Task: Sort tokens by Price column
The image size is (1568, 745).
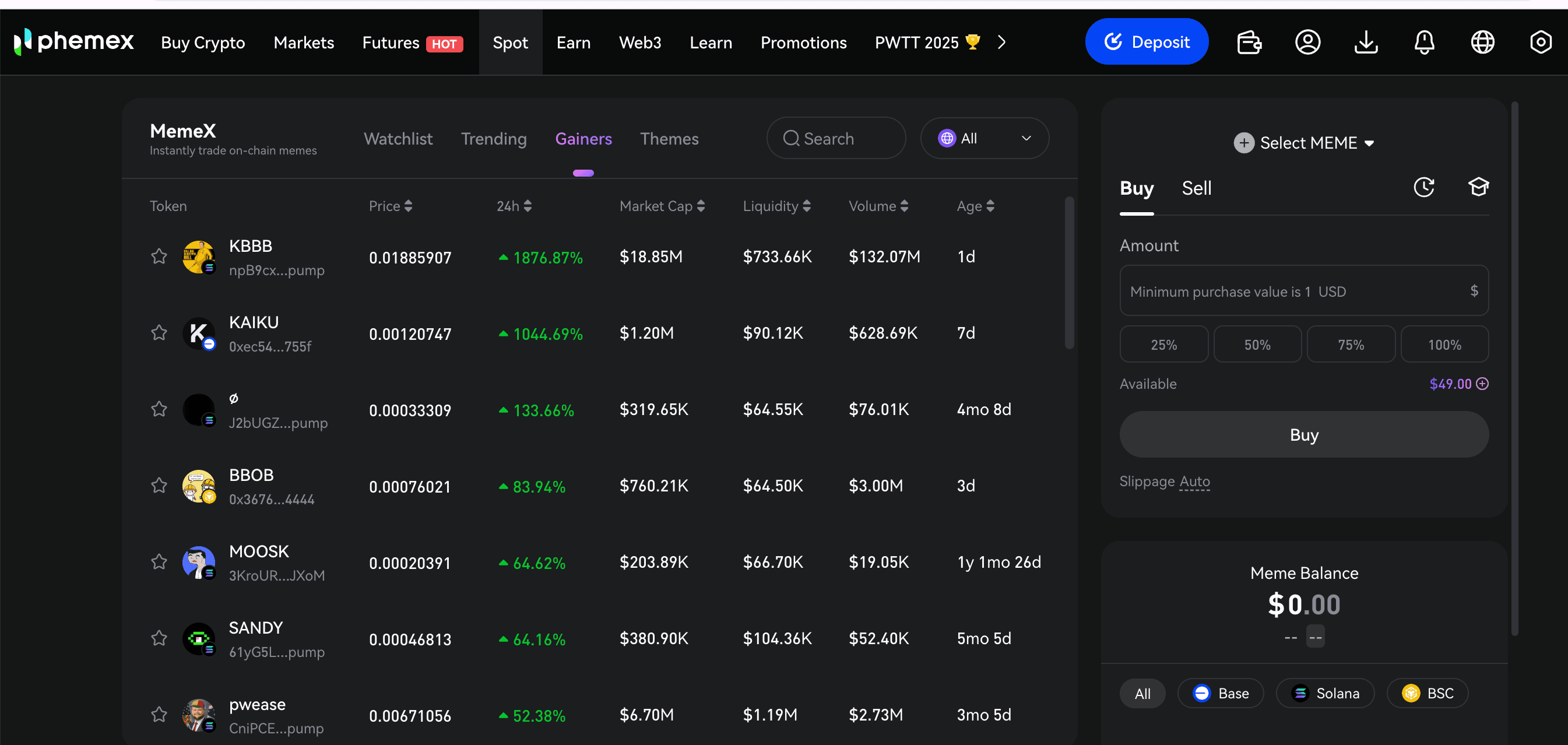Action: point(390,206)
